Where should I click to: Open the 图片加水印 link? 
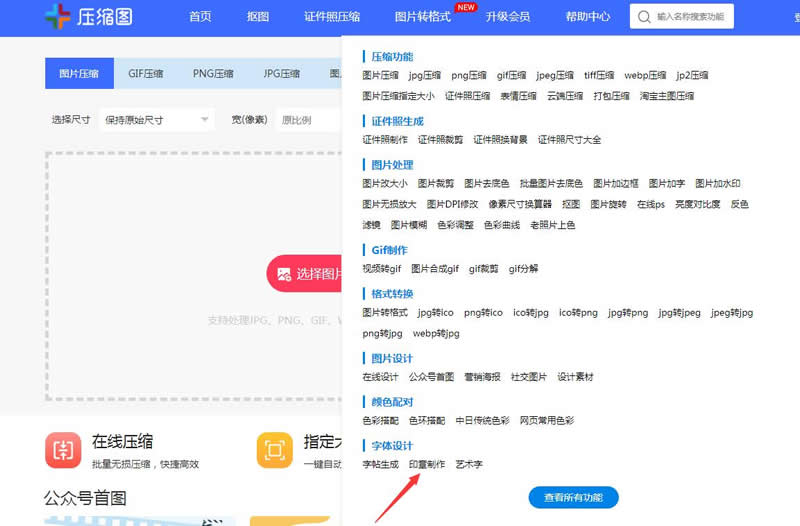click(x=718, y=184)
